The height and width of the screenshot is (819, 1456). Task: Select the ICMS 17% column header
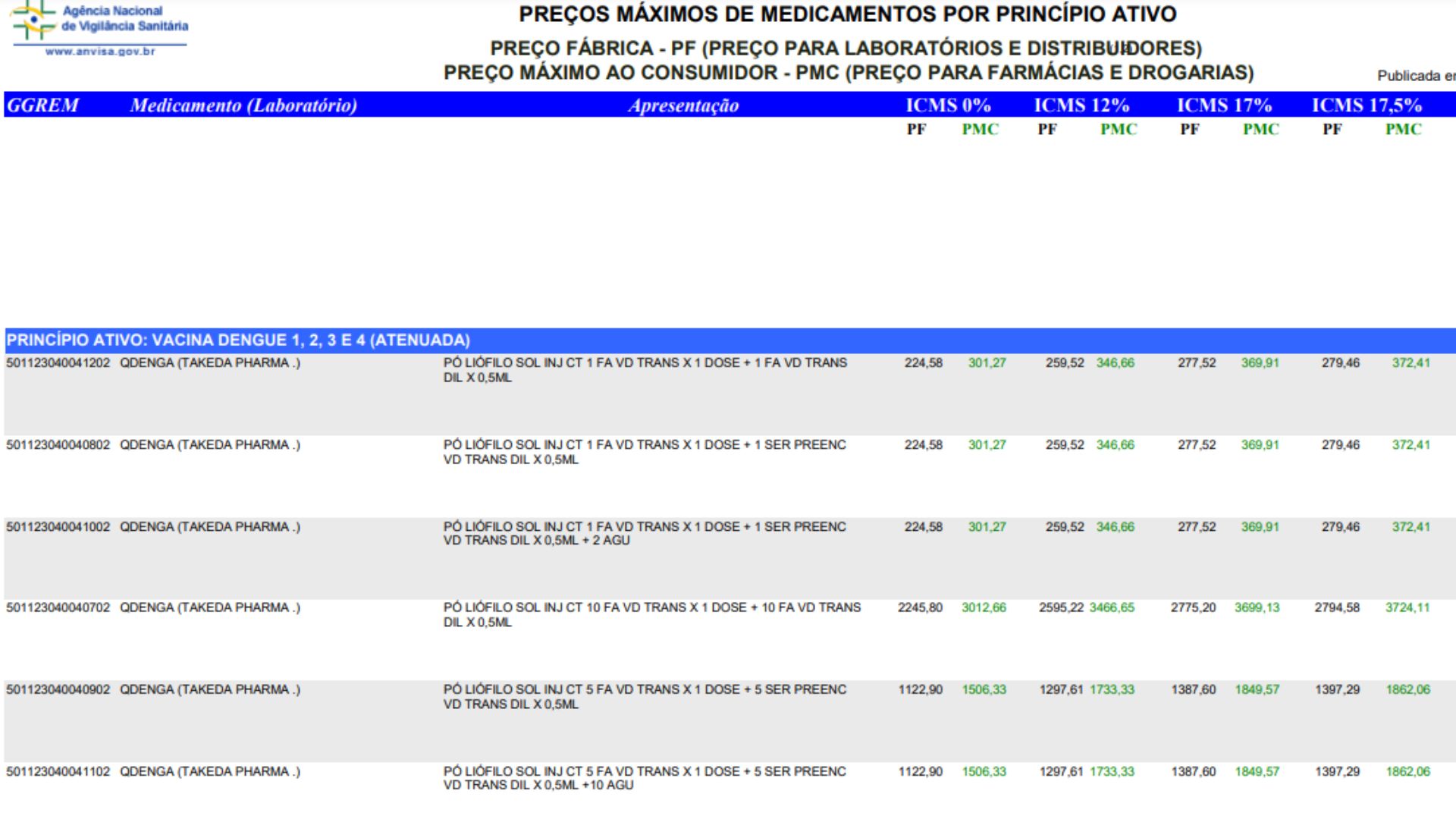point(1224,105)
